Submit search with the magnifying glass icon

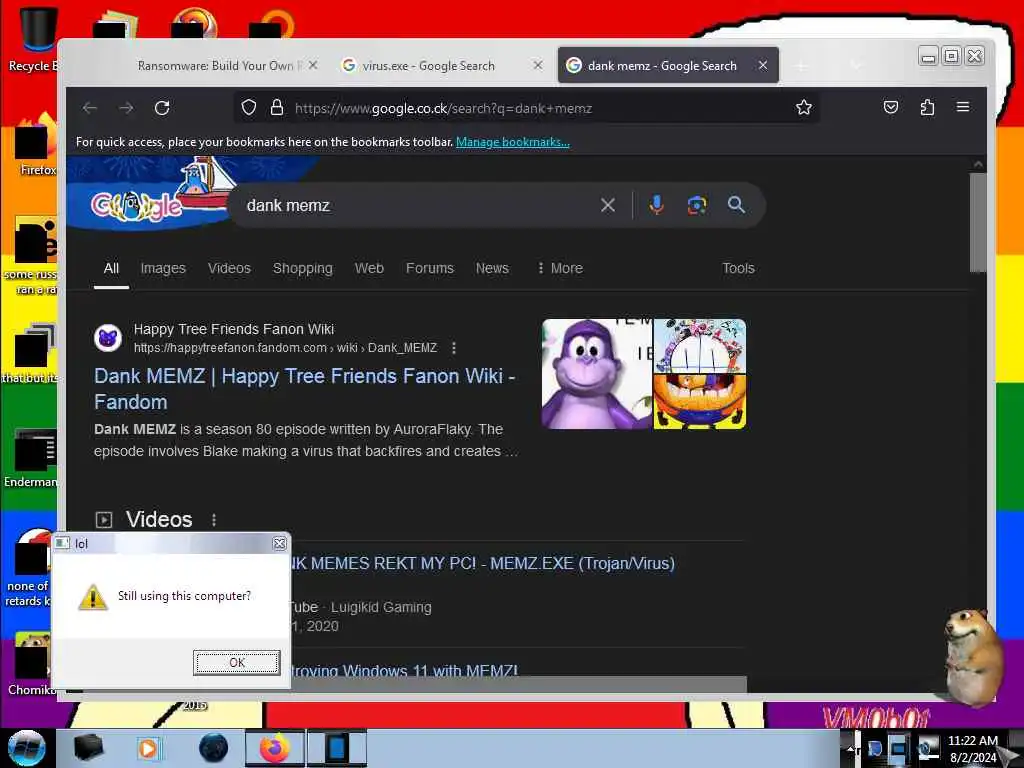pyautogui.click(x=736, y=205)
